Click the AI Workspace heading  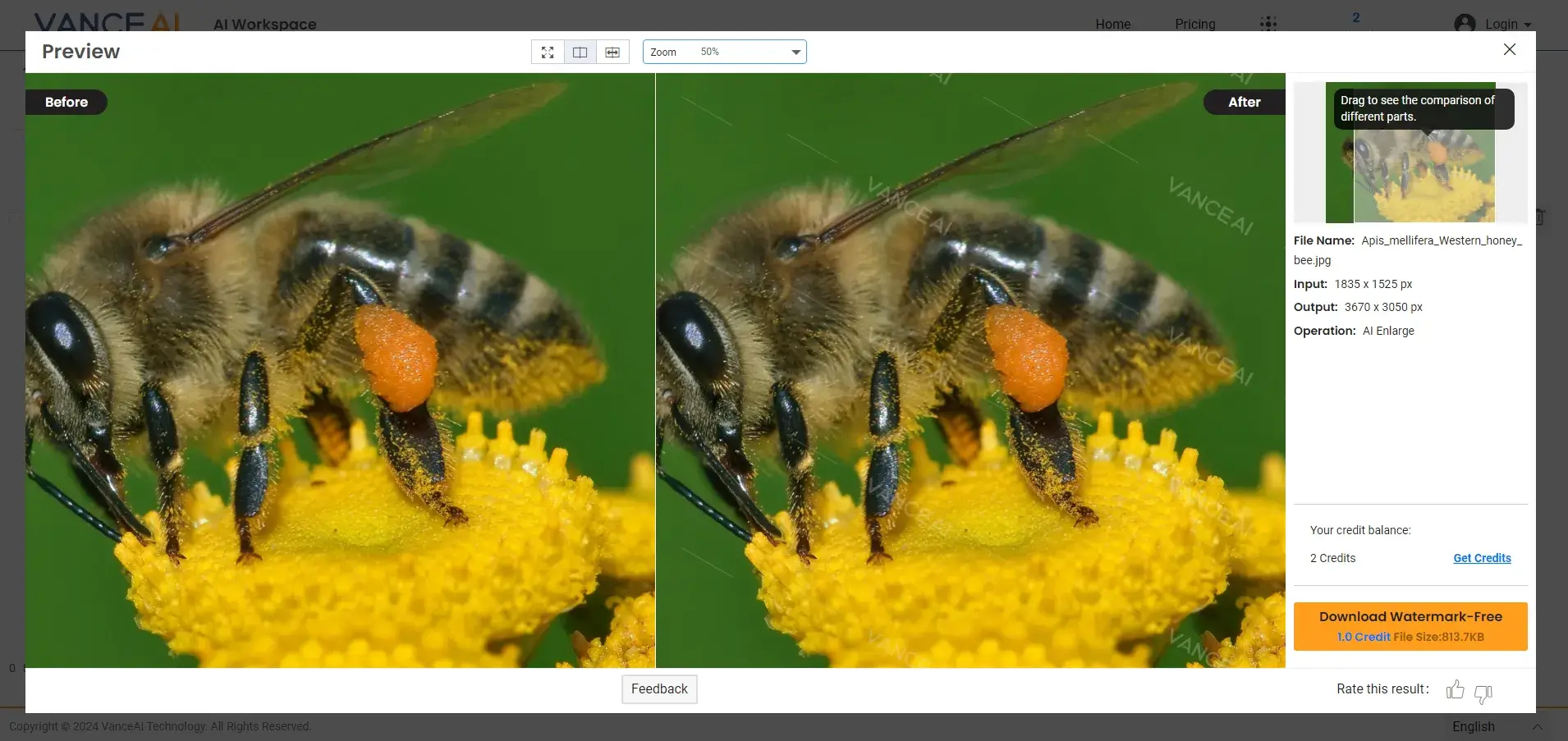click(264, 24)
